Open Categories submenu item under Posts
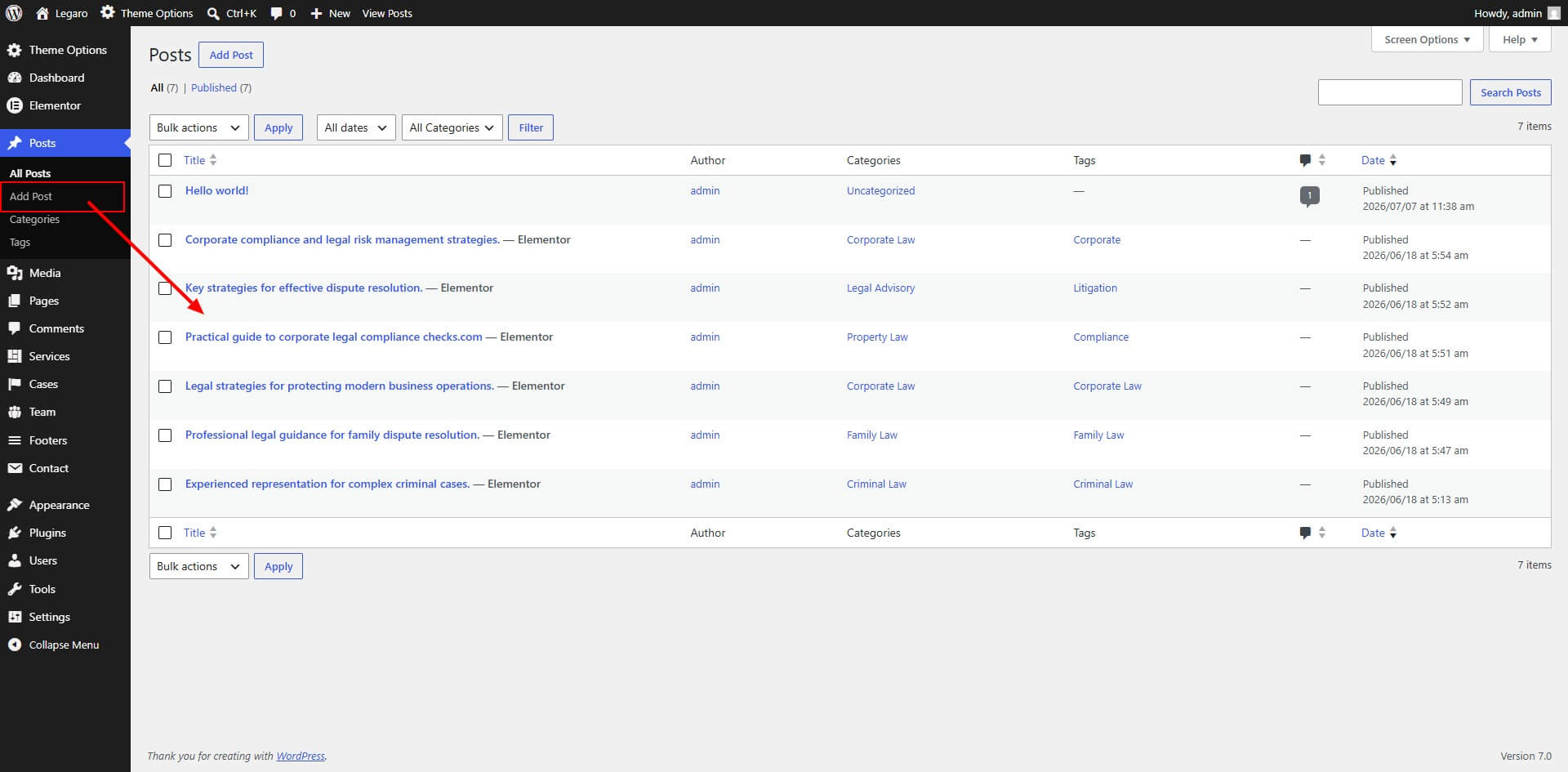The image size is (1568, 772). pyautogui.click(x=34, y=219)
